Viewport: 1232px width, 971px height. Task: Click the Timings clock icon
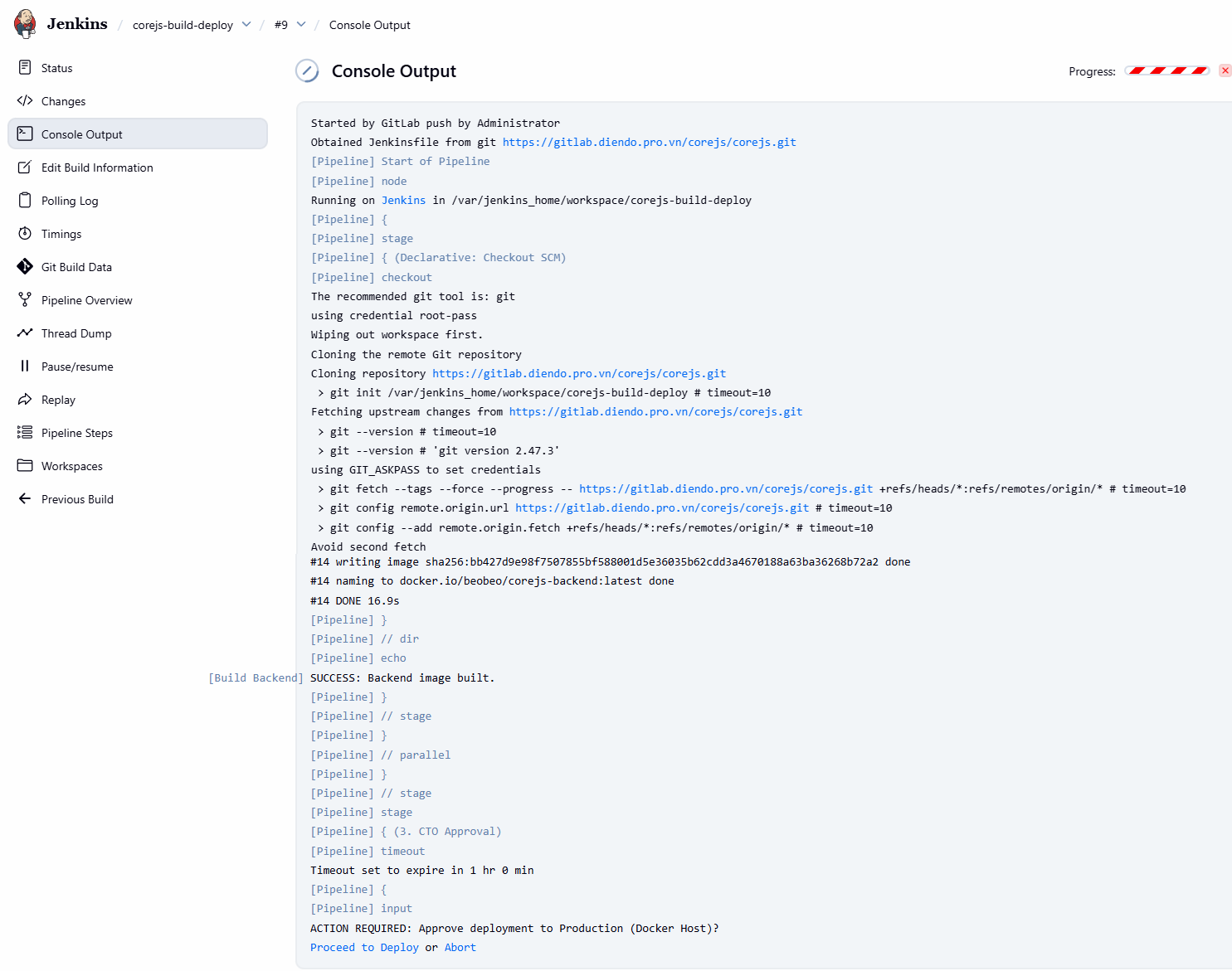[25, 234]
